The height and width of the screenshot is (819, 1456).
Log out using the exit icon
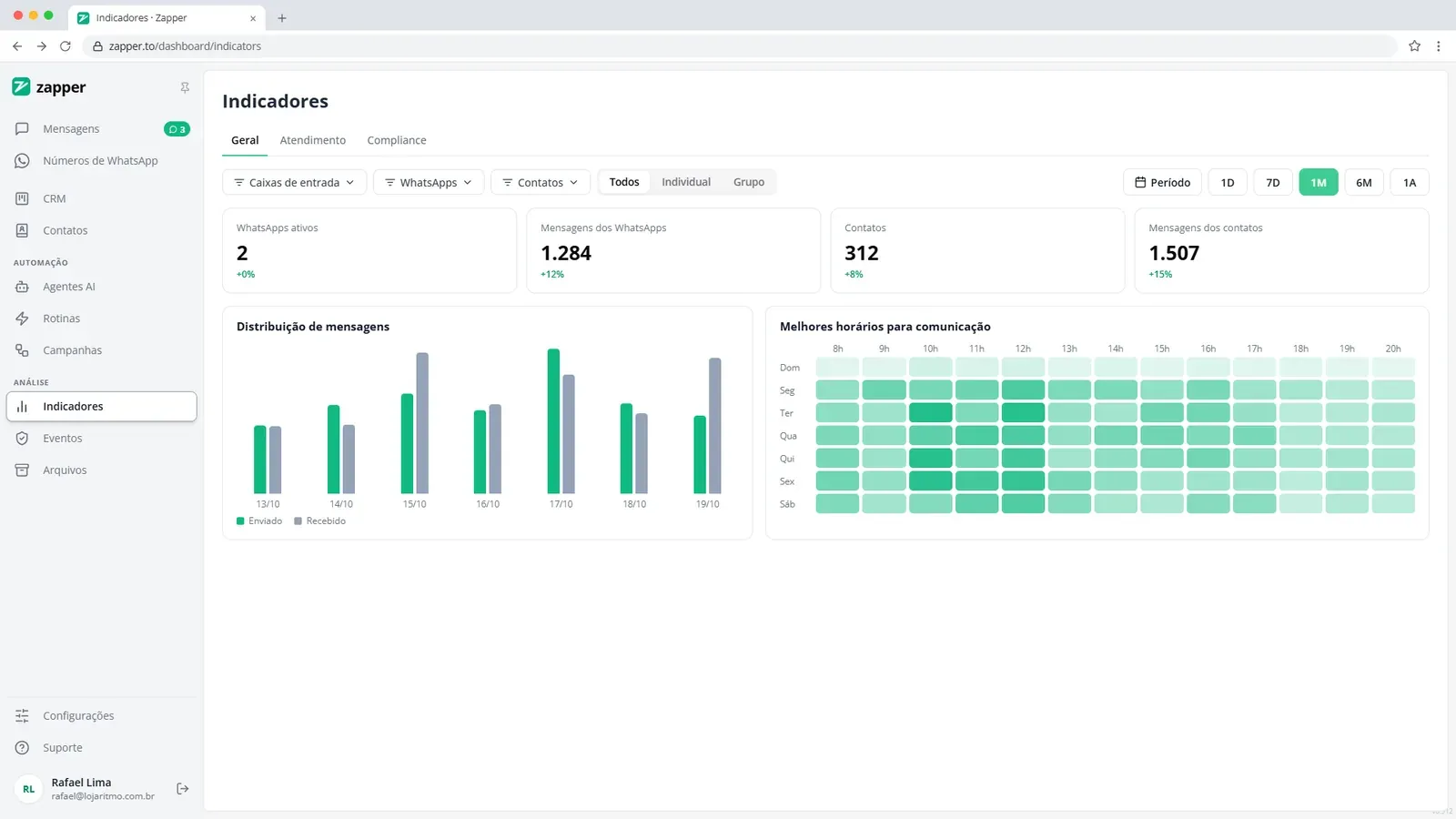tap(183, 789)
